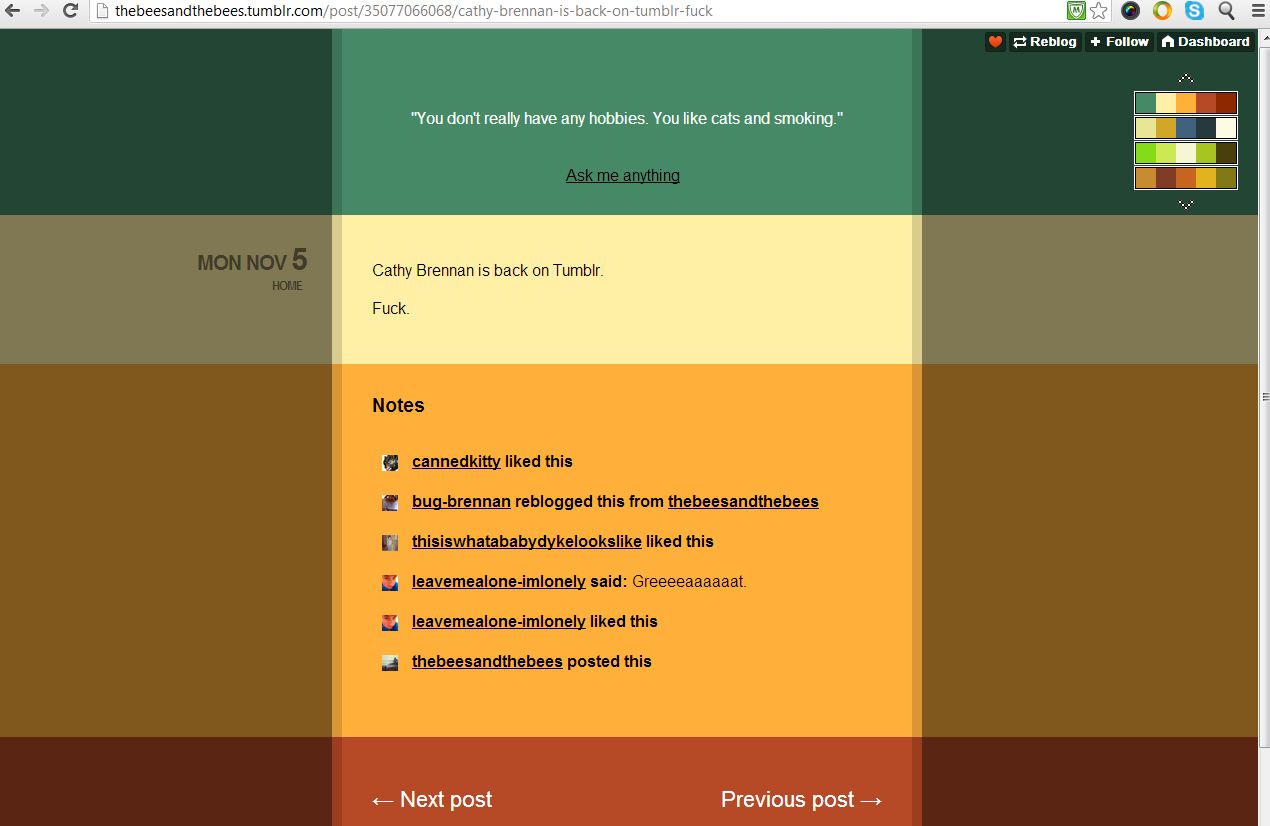The width and height of the screenshot is (1270, 826).
Task: Select the green and lime color palette
Action: click(x=1185, y=153)
